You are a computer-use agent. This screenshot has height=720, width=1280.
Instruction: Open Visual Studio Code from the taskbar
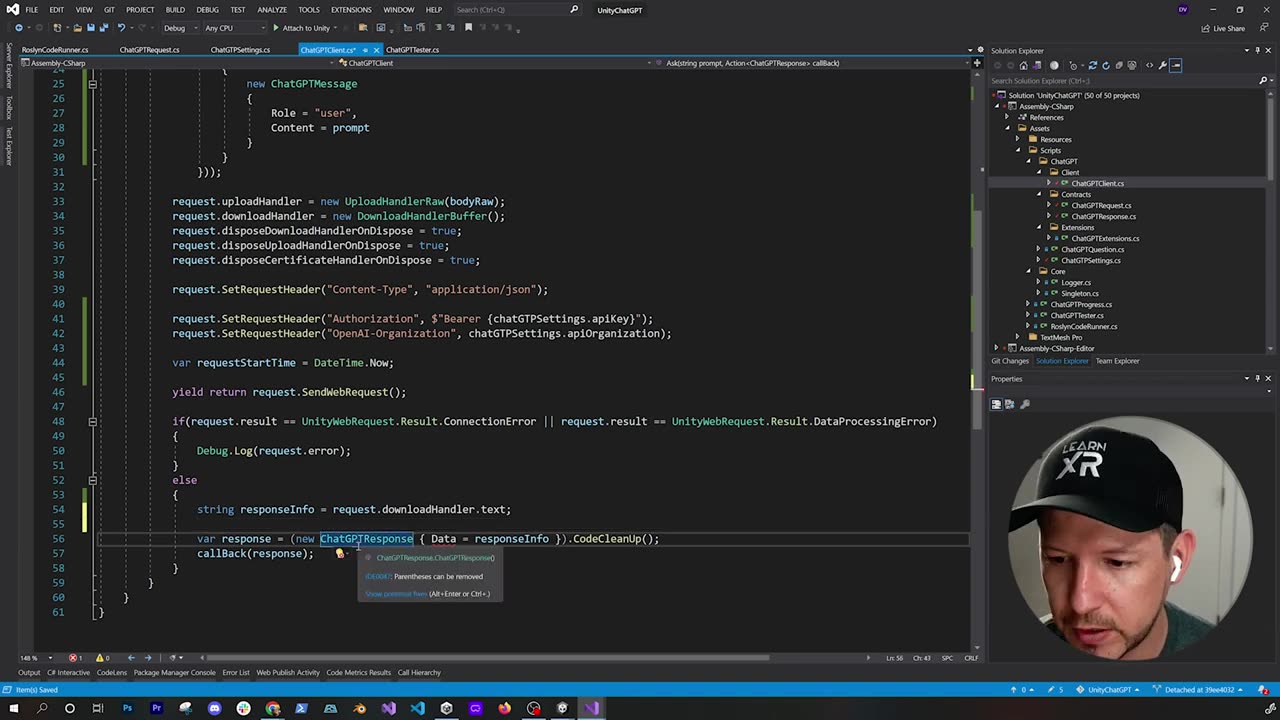coord(417,708)
